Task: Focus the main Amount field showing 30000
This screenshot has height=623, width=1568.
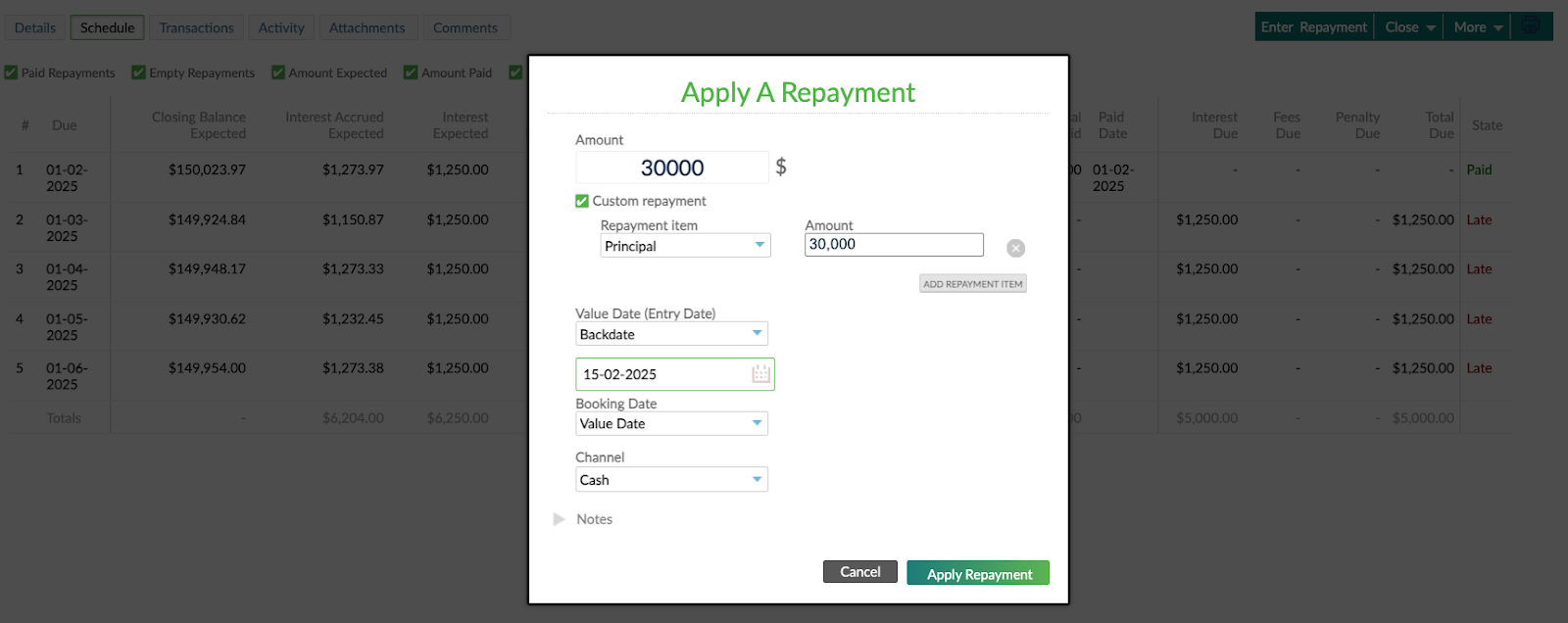Action: [672, 168]
